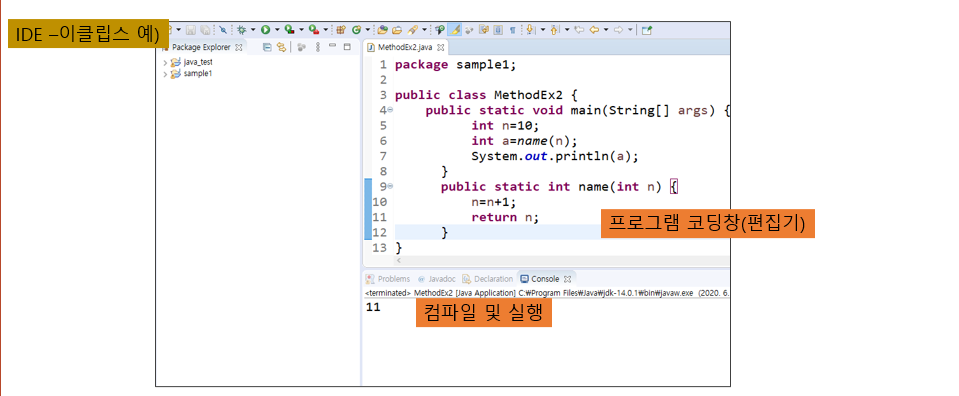Click the External Tools run icon

[314, 29]
